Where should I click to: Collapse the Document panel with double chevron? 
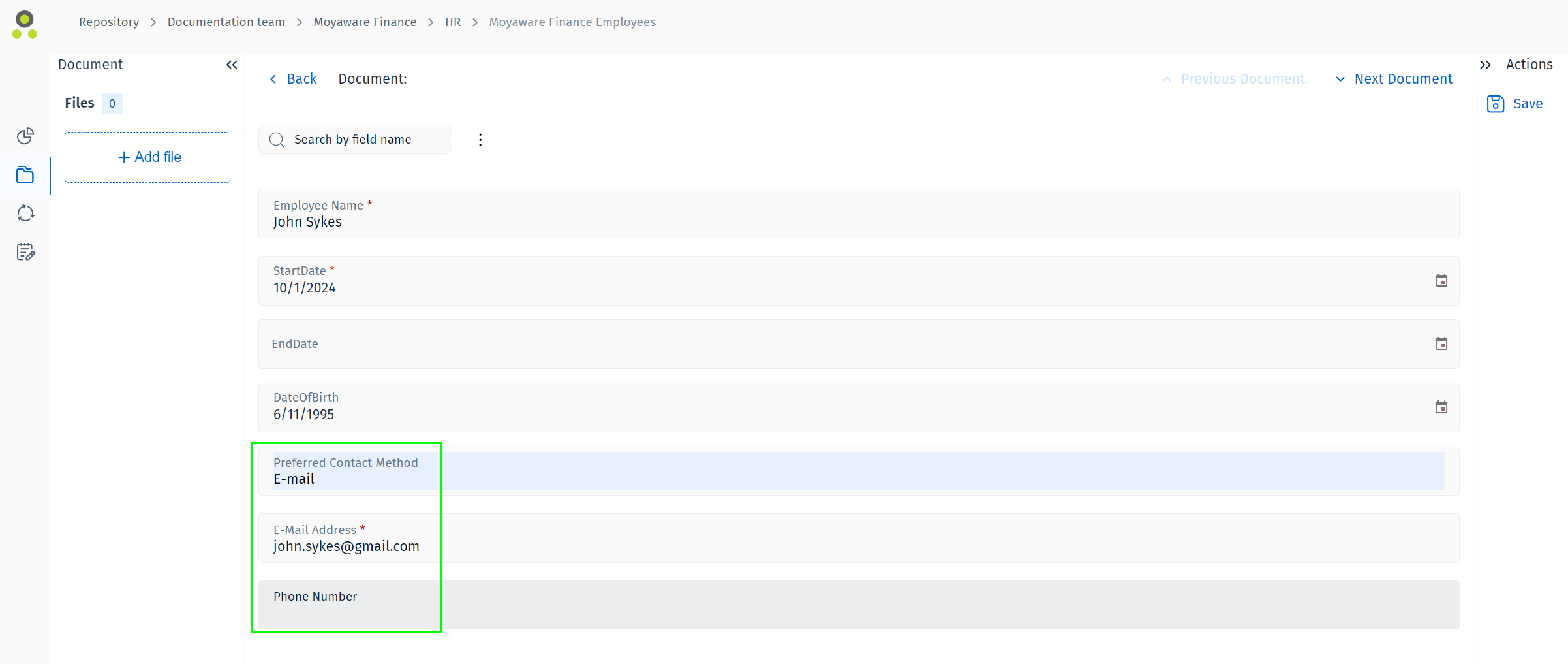(x=232, y=65)
